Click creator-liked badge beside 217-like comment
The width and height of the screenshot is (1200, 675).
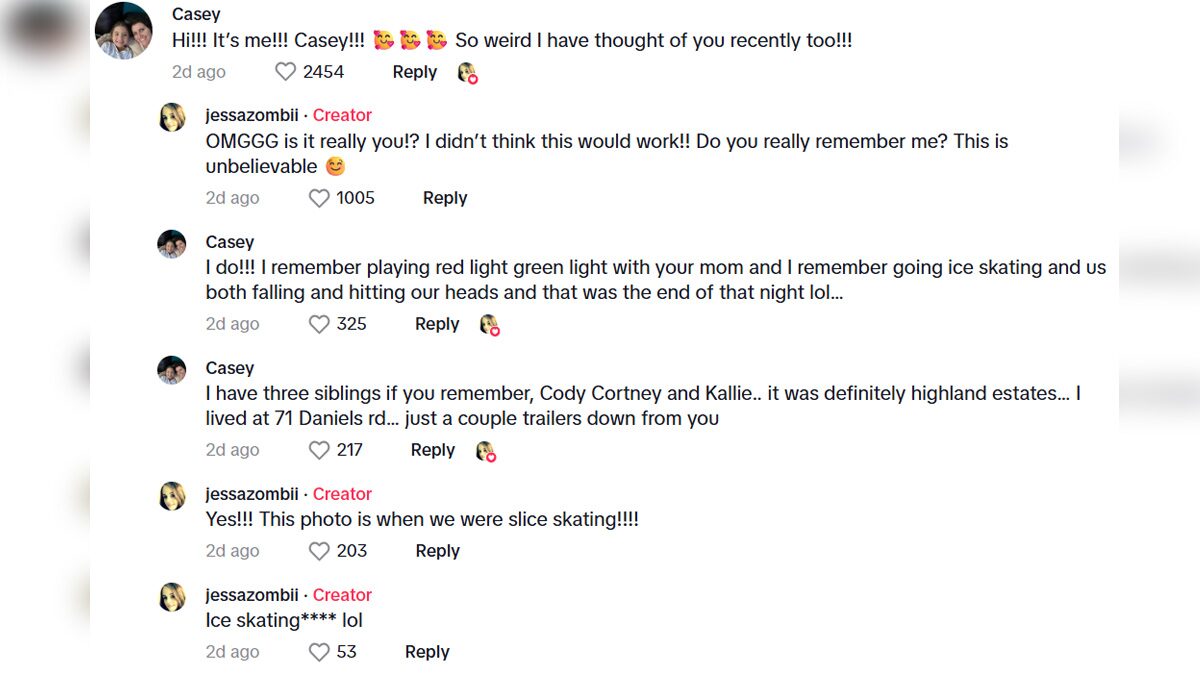tap(485, 451)
